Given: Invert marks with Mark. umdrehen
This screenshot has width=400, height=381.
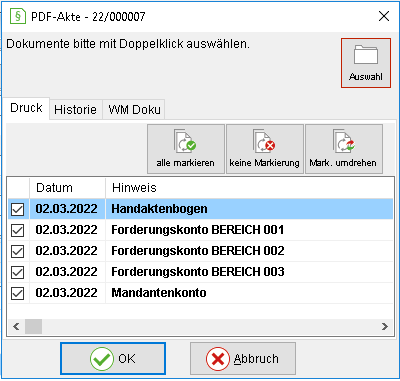Looking at the screenshot, I should (344, 149).
